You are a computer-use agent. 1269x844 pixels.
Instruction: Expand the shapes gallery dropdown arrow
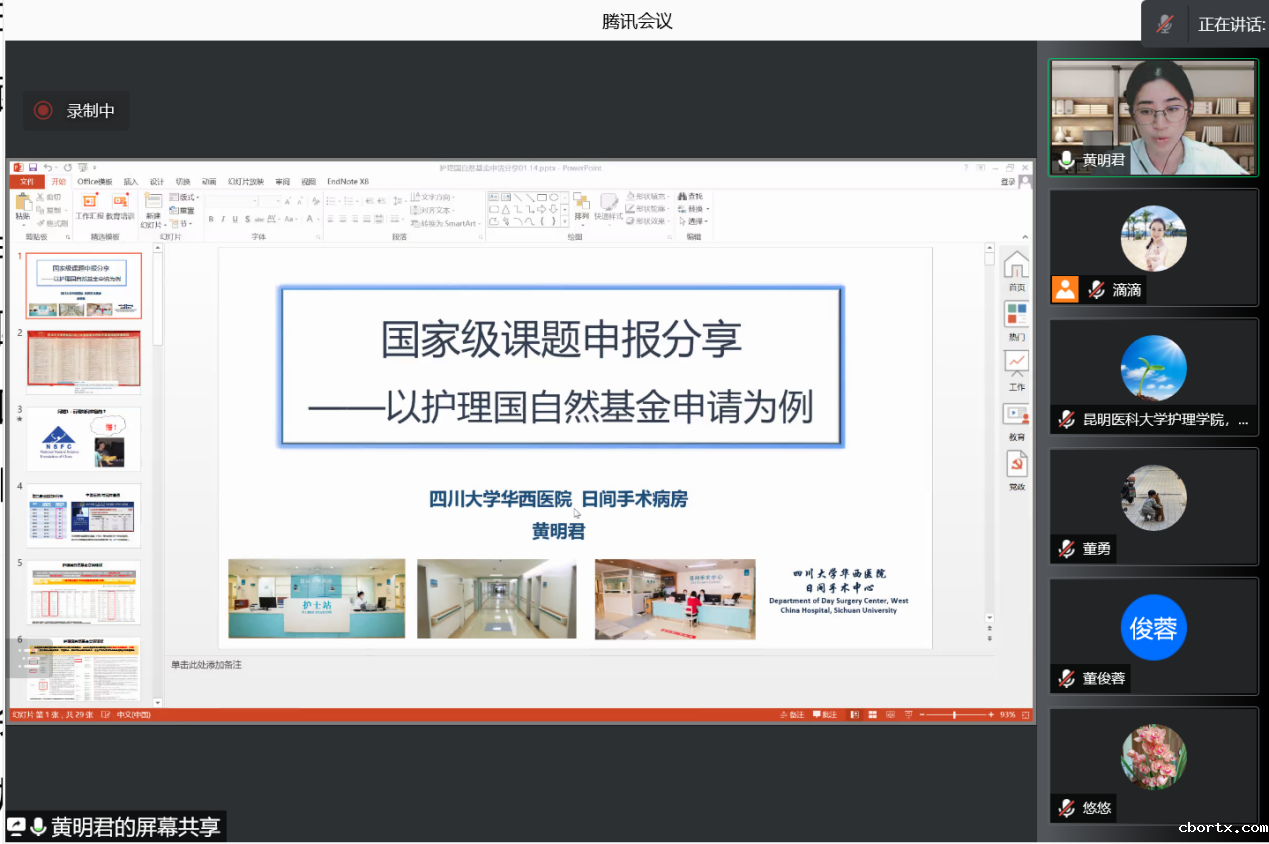coord(564,221)
